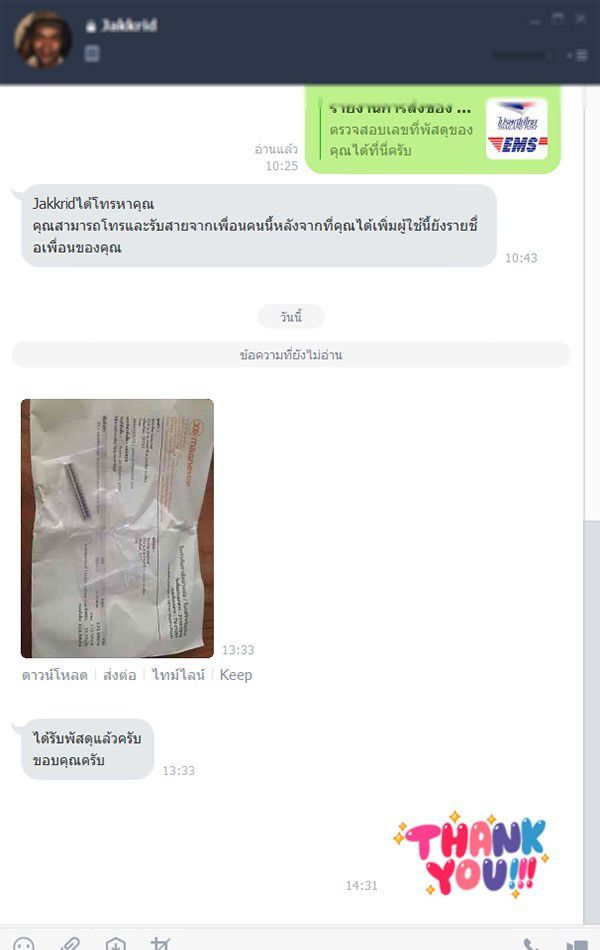Image resolution: width=600 pixels, height=950 pixels.
Task: Click Jakkrid's profile picture
Action: (x=42, y=39)
